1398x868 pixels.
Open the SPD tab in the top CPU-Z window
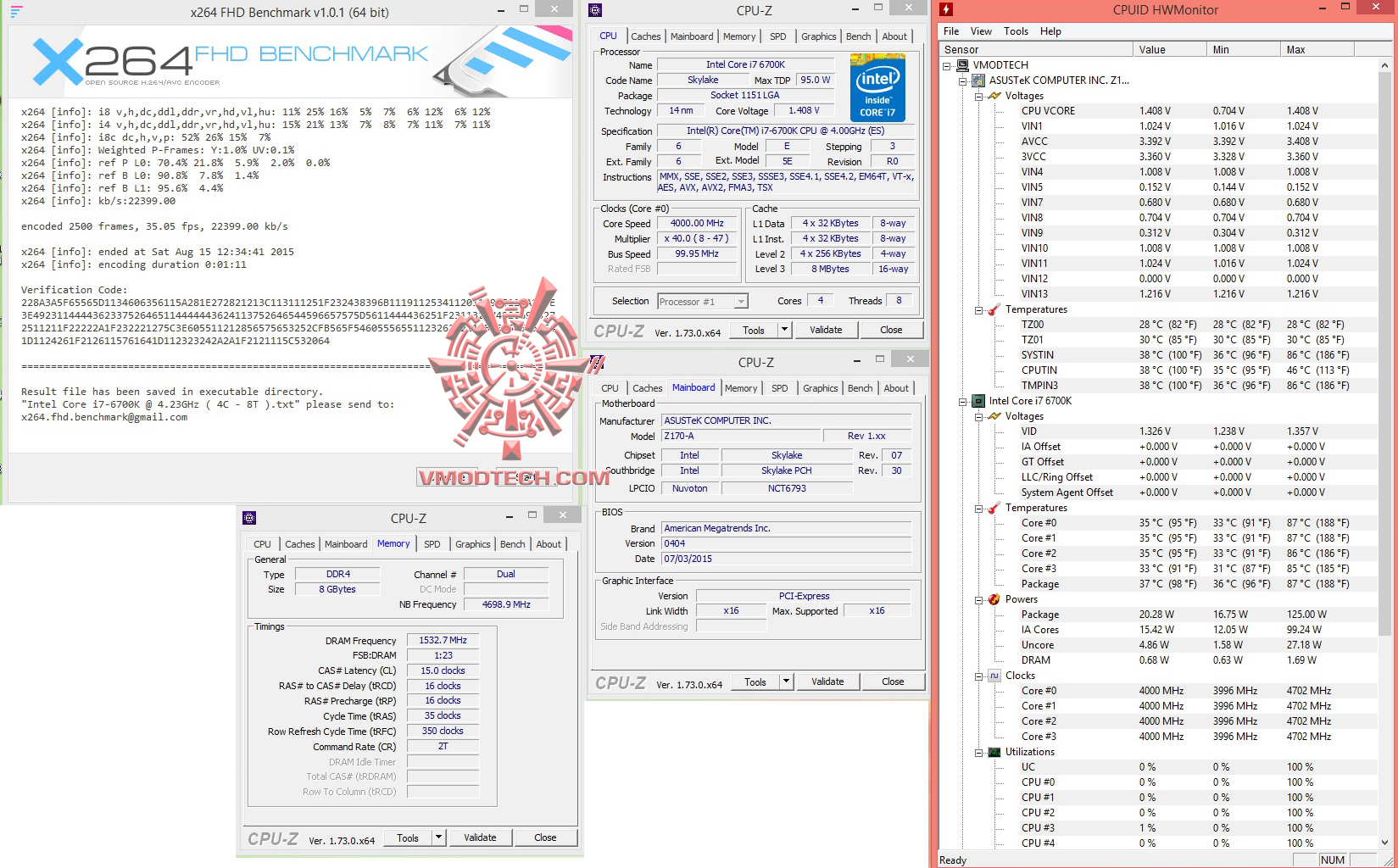[777, 36]
